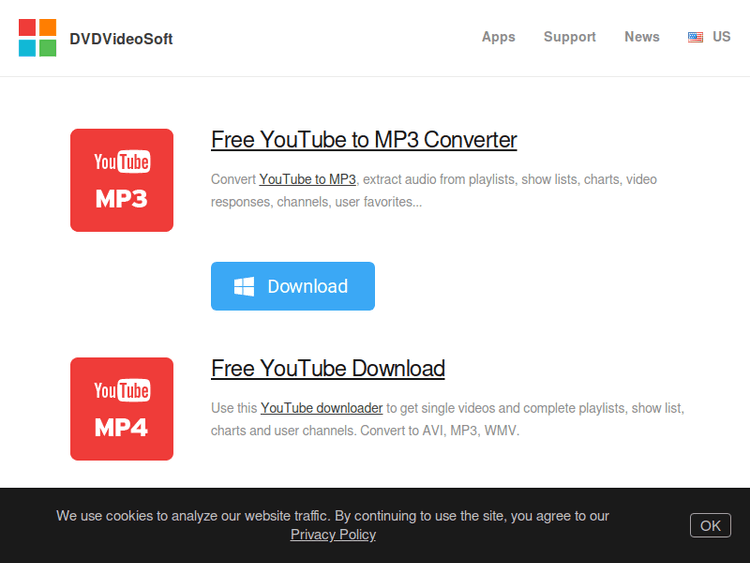Open the YouTube MP4 red app icon
Image resolution: width=750 pixels, height=563 pixels.
point(121,409)
